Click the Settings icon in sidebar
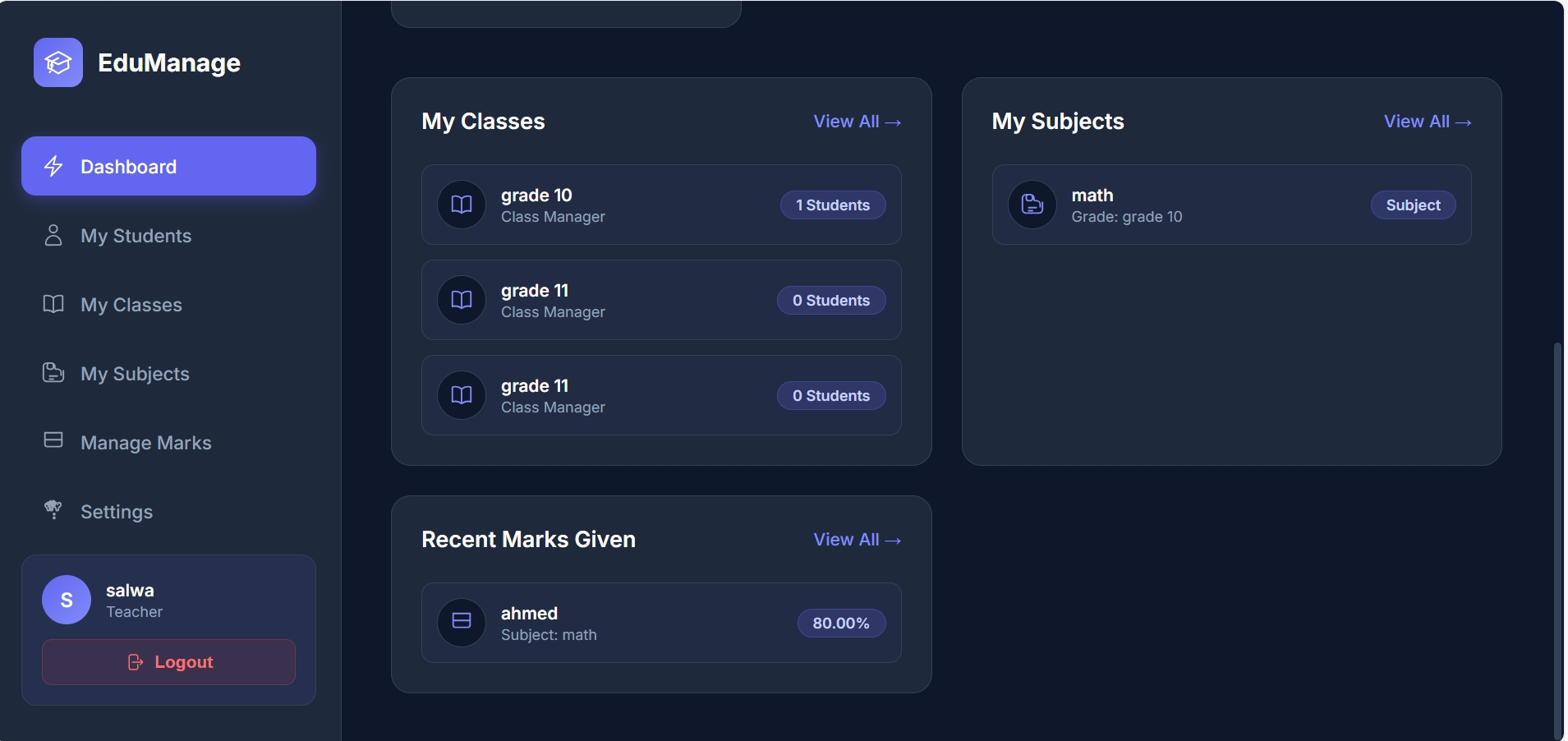This screenshot has width=1568, height=741. pos(53,510)
